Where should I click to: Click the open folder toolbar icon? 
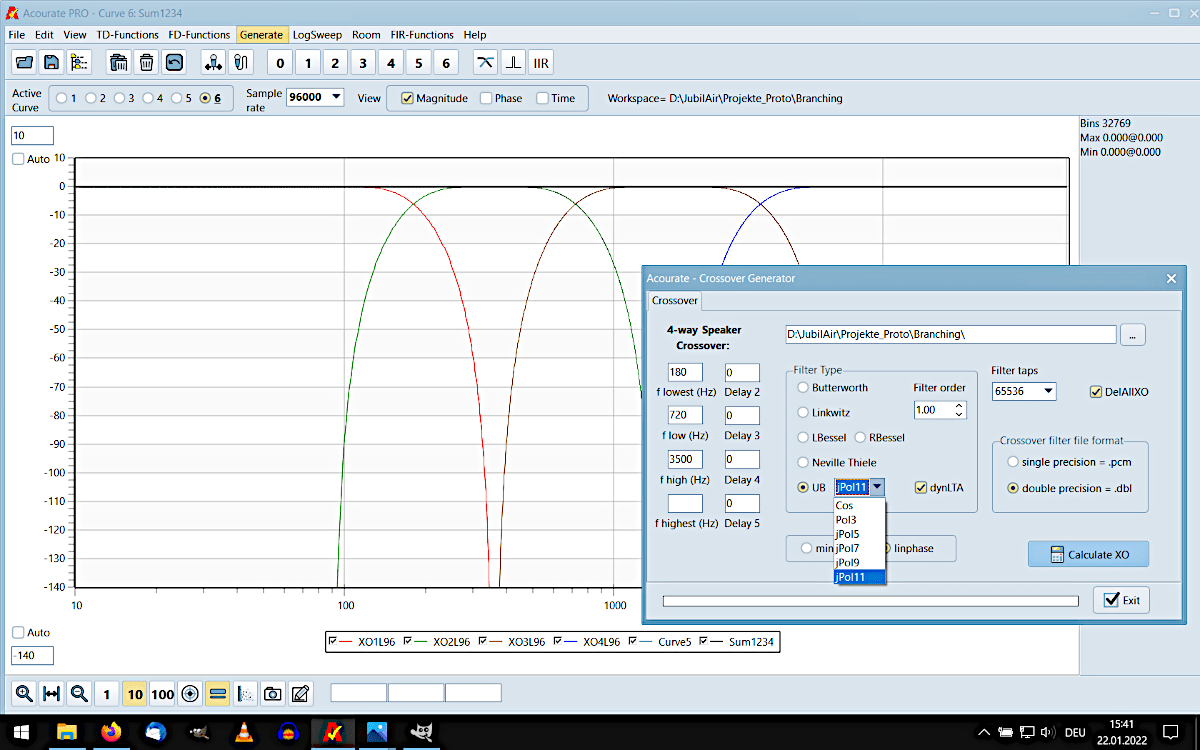(x=25, y=62)
